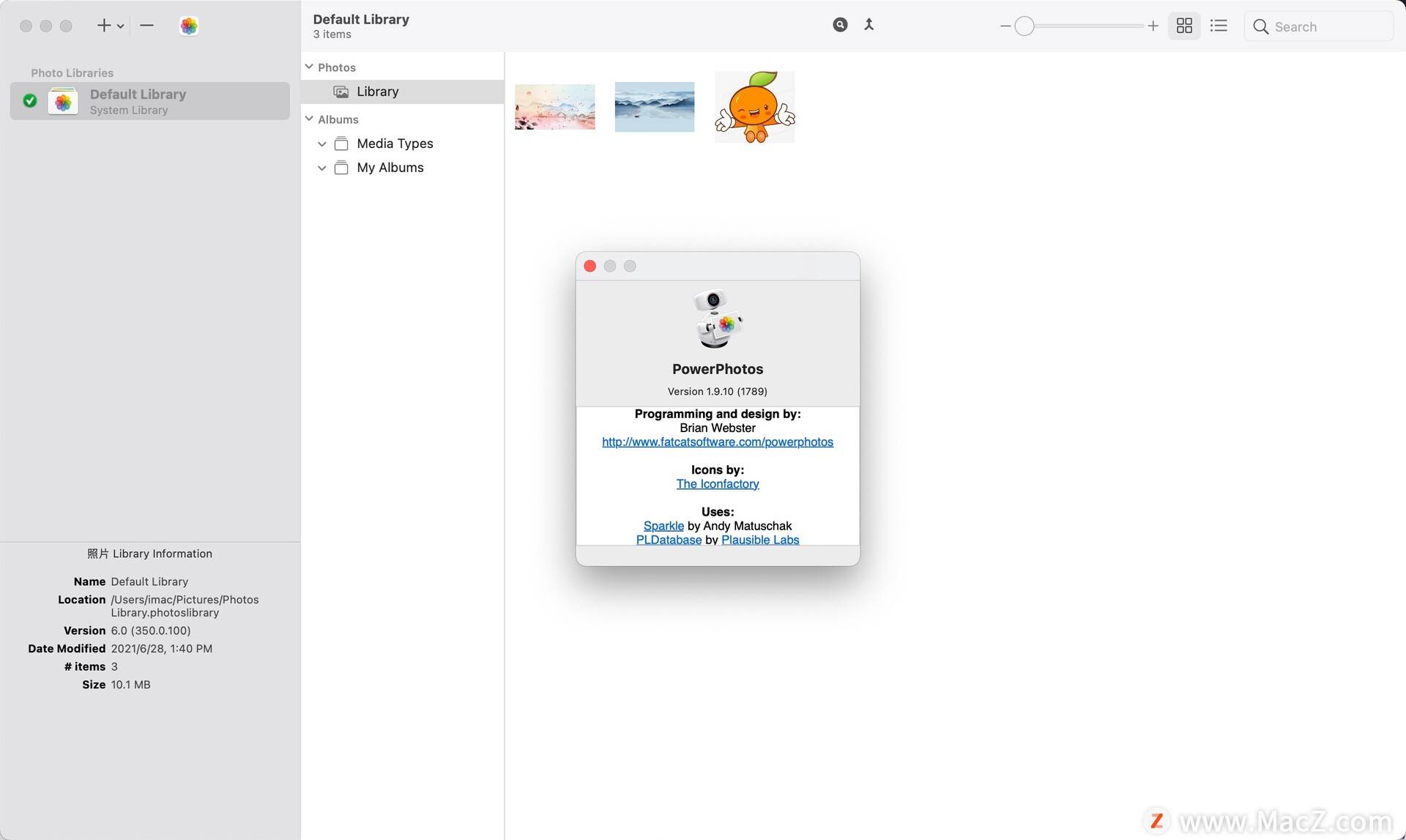
Task: Open the add library dropdown arrow
Action: (x=121, y=26)
